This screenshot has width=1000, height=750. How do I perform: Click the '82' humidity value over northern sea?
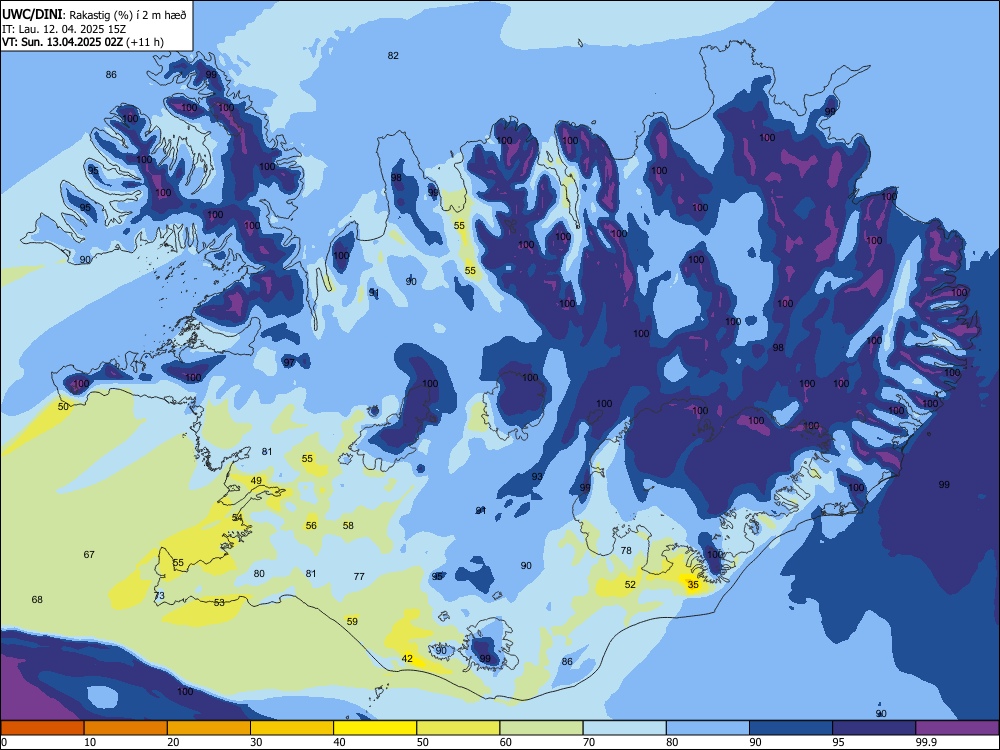coord(393,55)
